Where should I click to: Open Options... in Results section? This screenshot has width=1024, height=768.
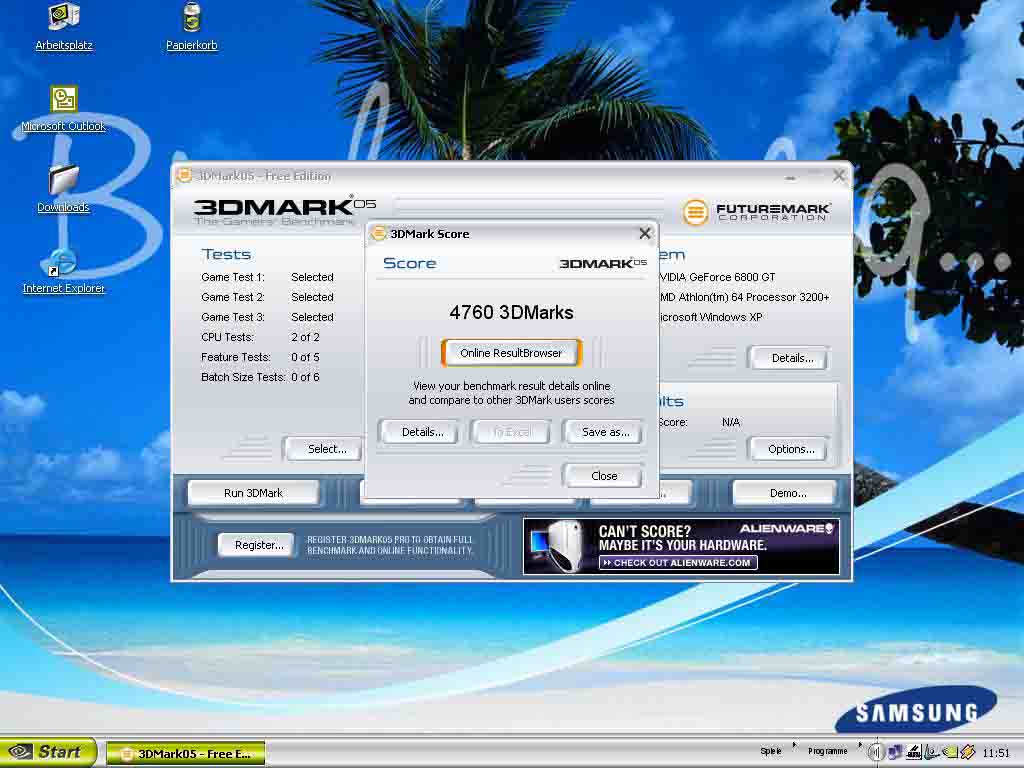790,449
